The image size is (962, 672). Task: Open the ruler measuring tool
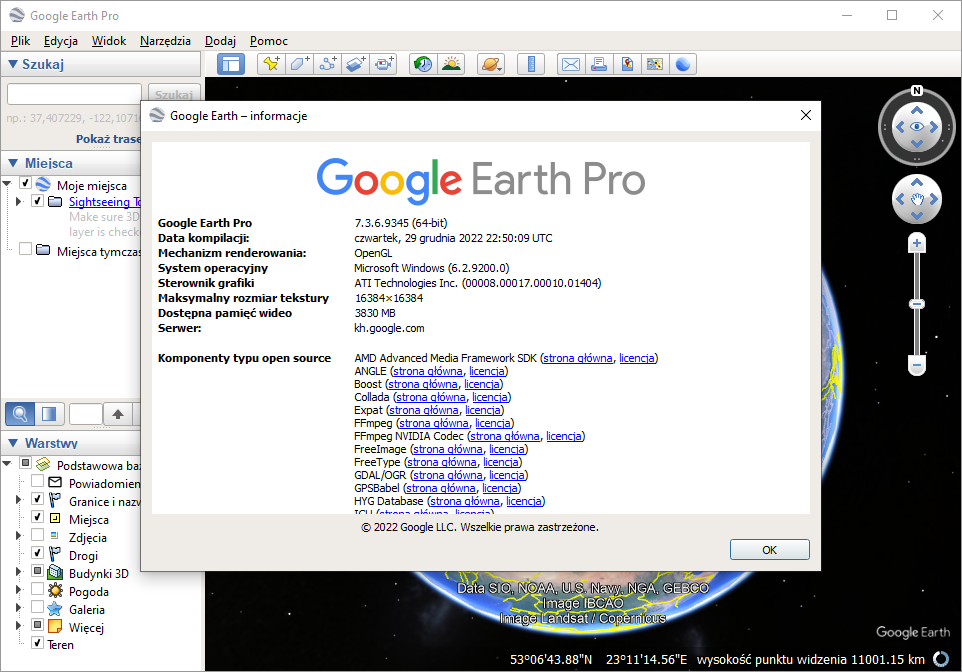point(531,64)
